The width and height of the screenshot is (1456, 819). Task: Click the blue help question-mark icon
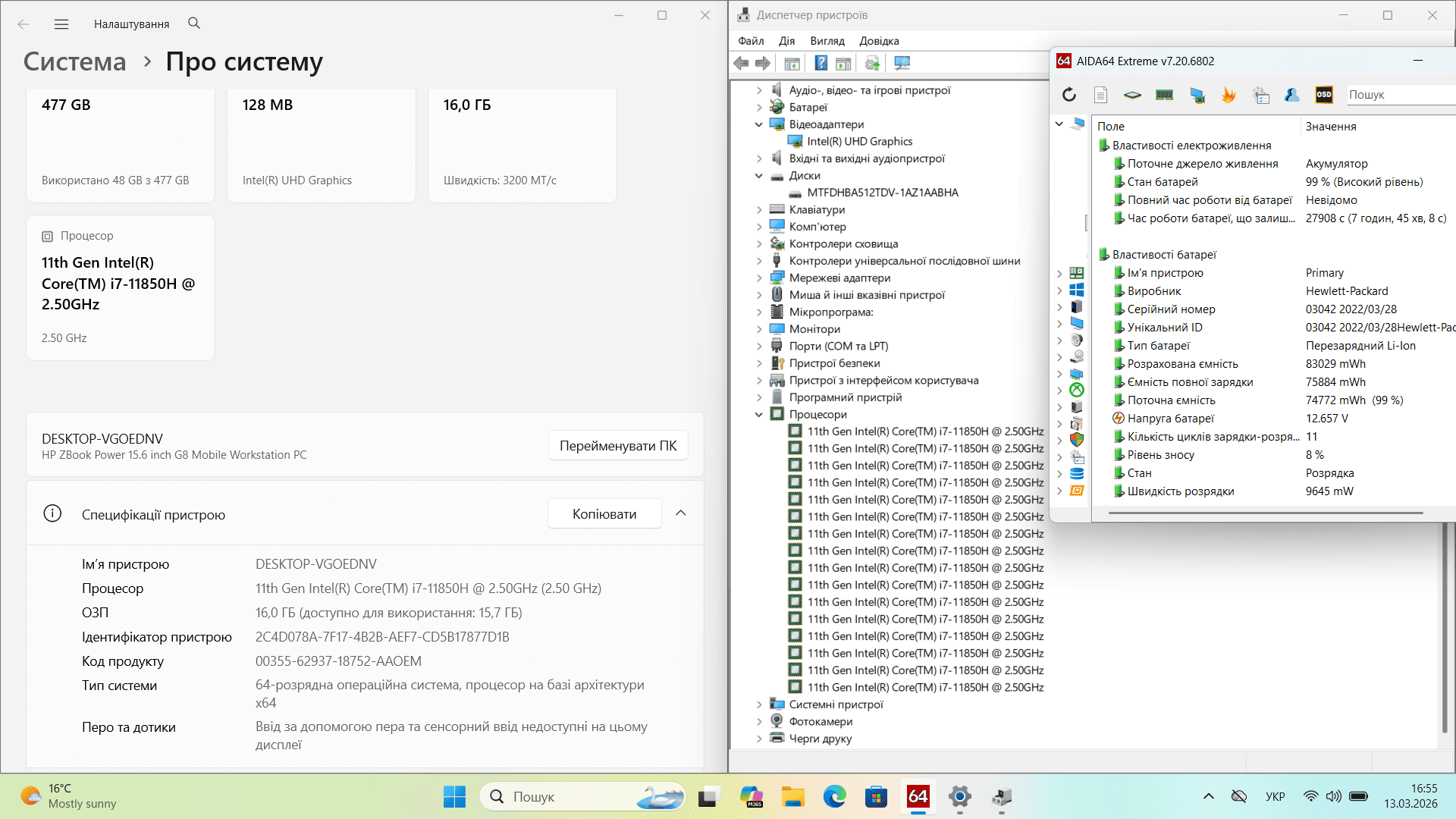tap(821, 64)
